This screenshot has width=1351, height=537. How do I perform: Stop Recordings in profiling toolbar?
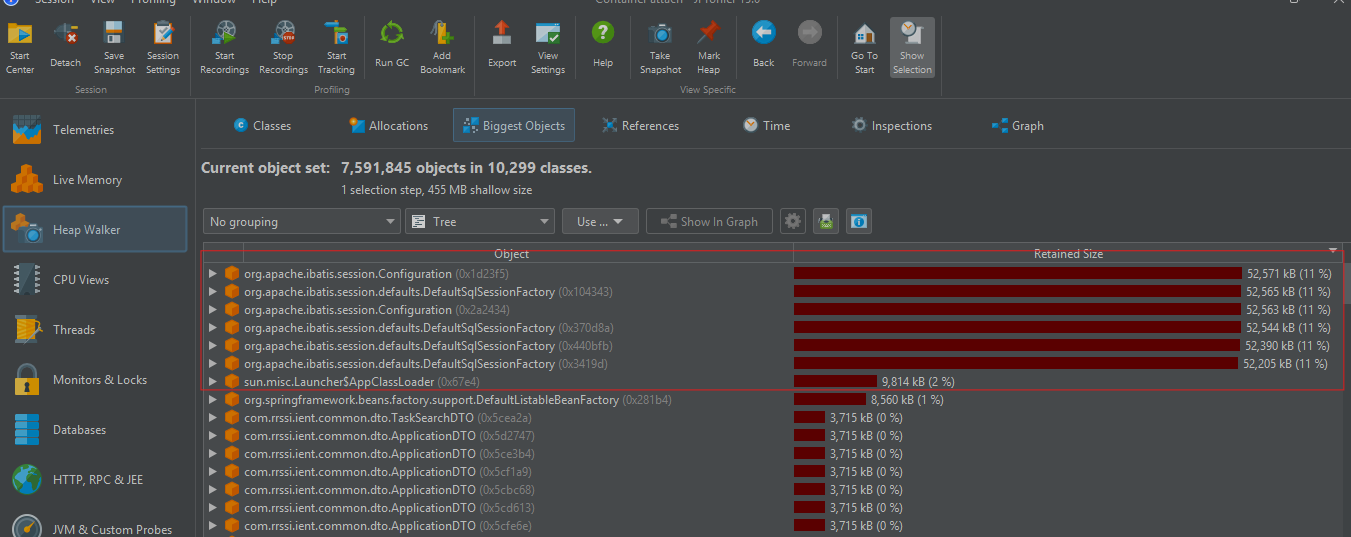tap(283, 48)
